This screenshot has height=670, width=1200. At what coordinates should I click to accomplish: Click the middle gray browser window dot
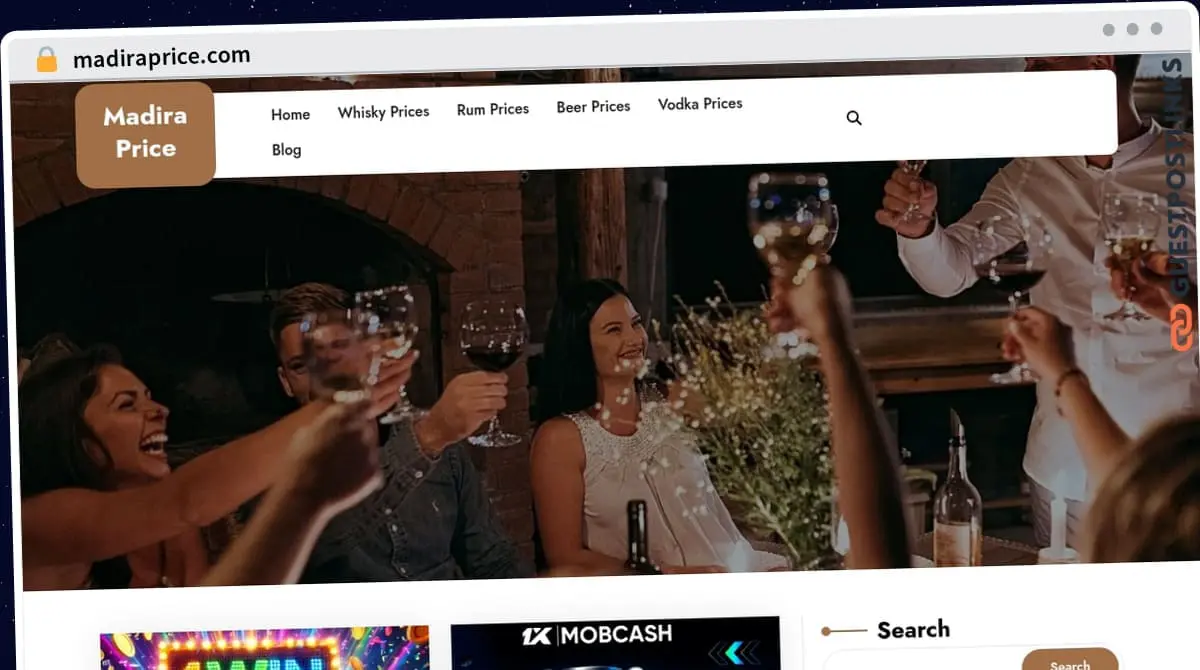pyautogui.click(x=1133, y=29)
